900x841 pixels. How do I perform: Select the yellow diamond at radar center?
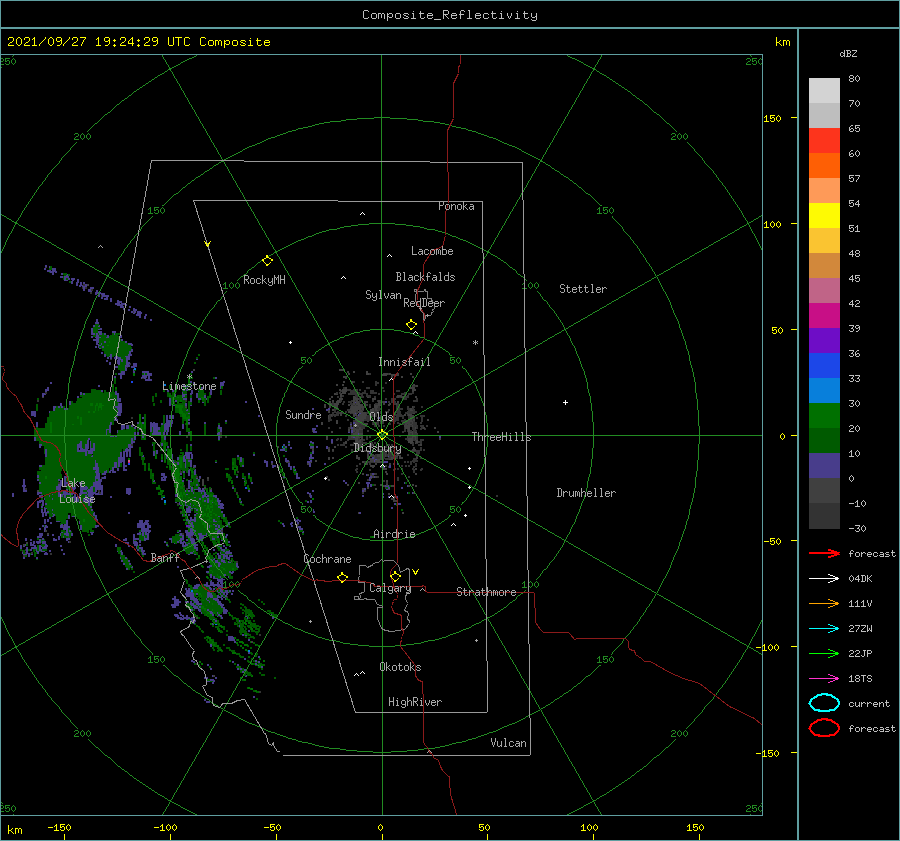pos(382,435)
